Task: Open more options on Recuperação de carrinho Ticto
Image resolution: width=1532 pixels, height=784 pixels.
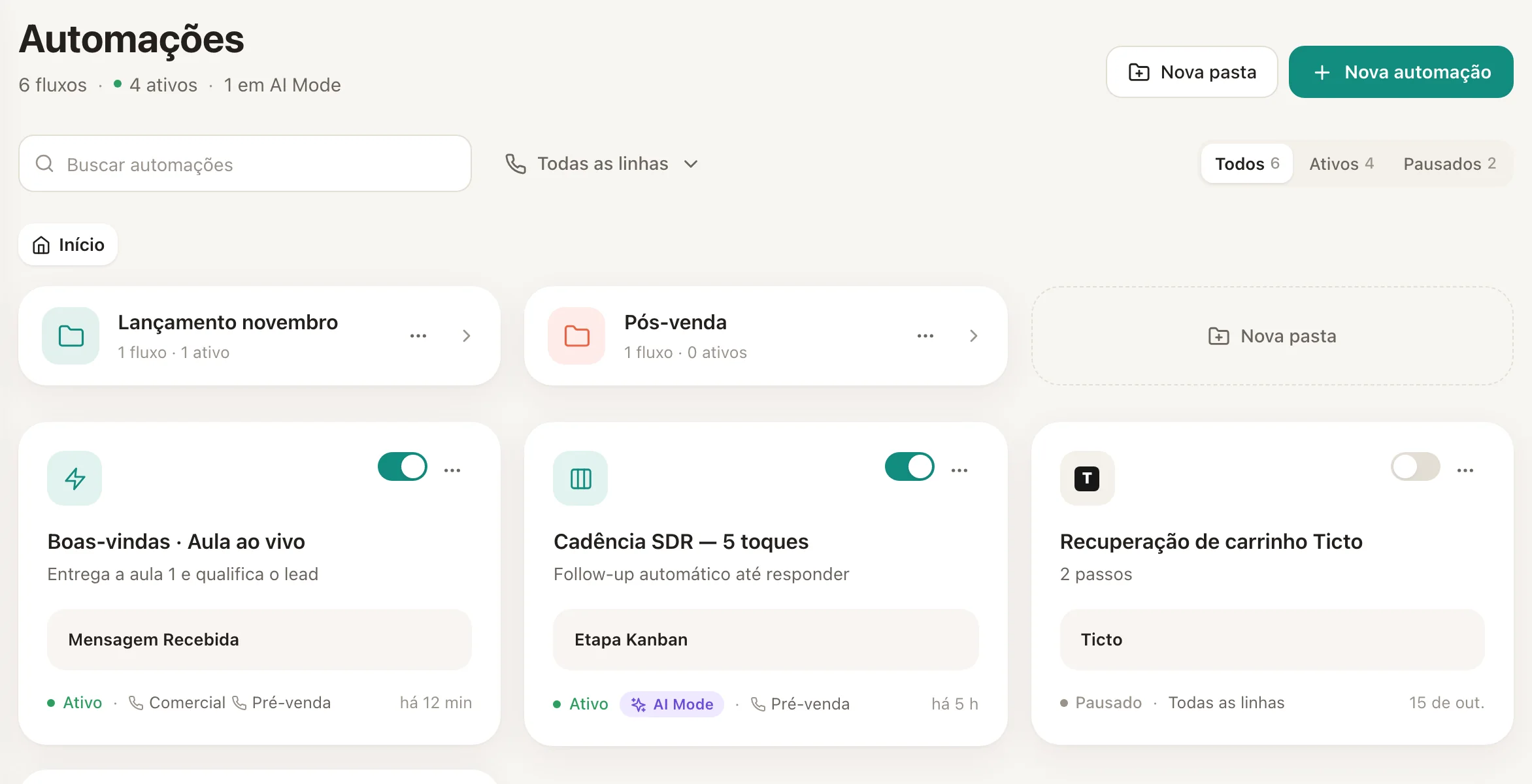Action: click(x=1465, y=470)
